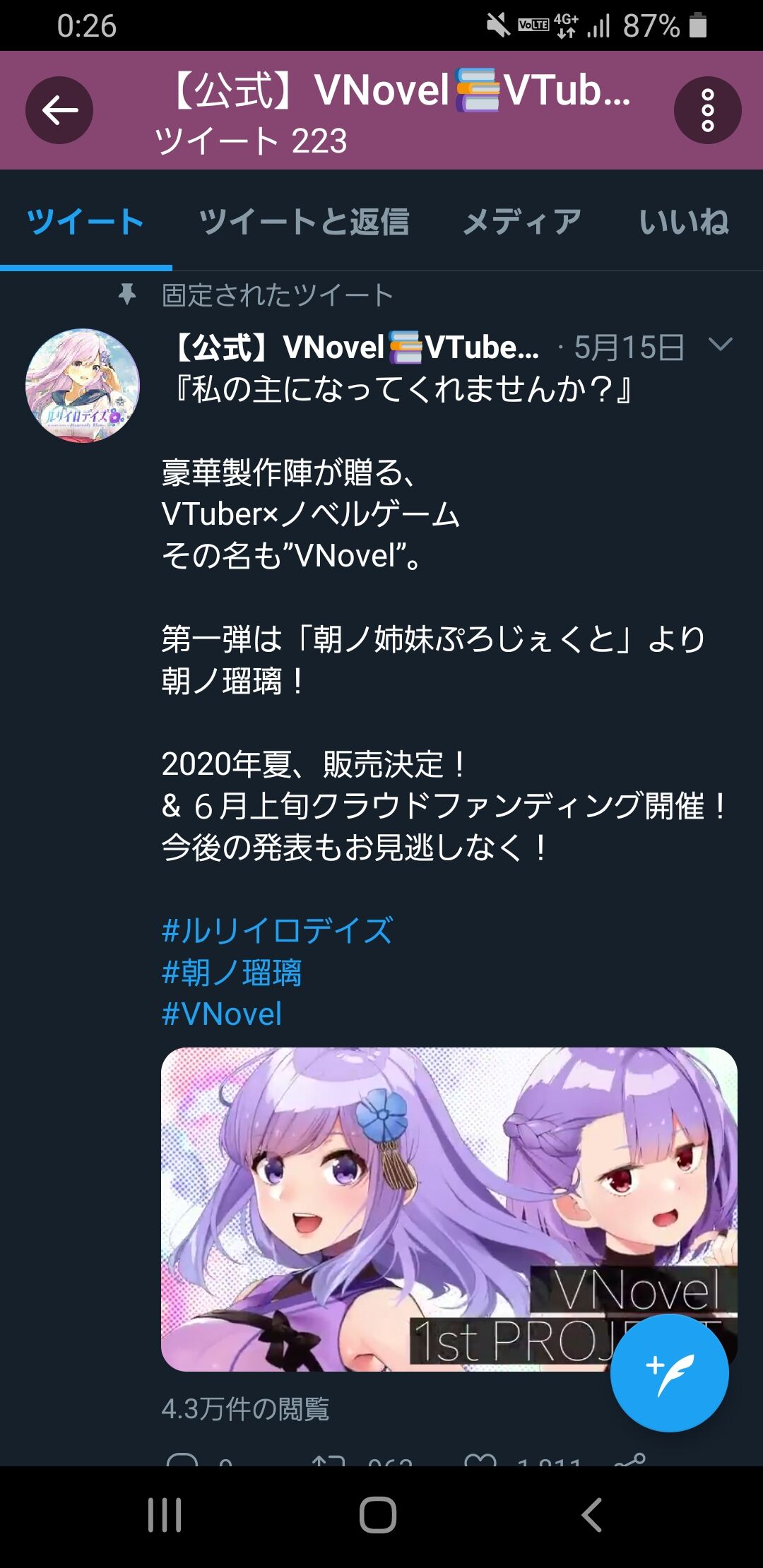Tap the tweet author name 【公式】VNovel
Viewport: 763px width, 1568px height.
click(x=355, y=347)
